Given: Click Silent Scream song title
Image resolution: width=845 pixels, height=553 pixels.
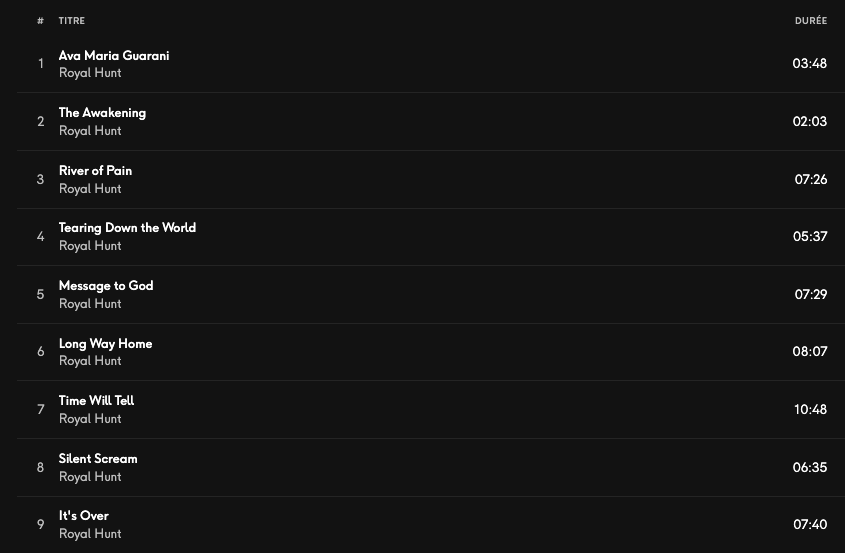Looking at the screenshot, I should pos(98,459).
